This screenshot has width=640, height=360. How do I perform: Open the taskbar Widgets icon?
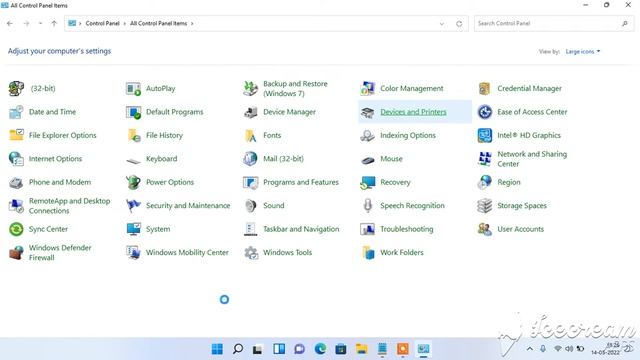tap(279, 349)
